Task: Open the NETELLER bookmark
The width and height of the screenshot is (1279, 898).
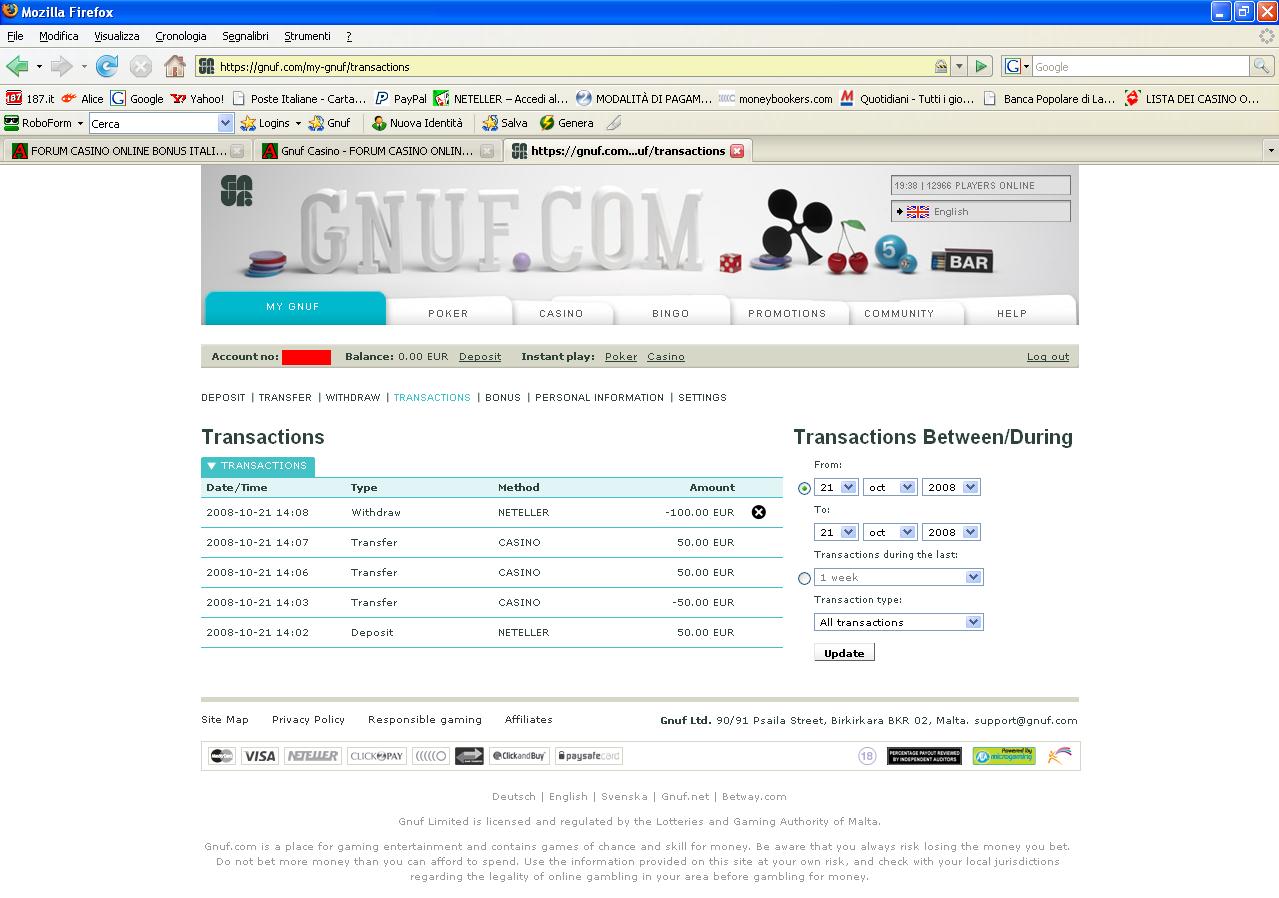Action: (500, 99)
